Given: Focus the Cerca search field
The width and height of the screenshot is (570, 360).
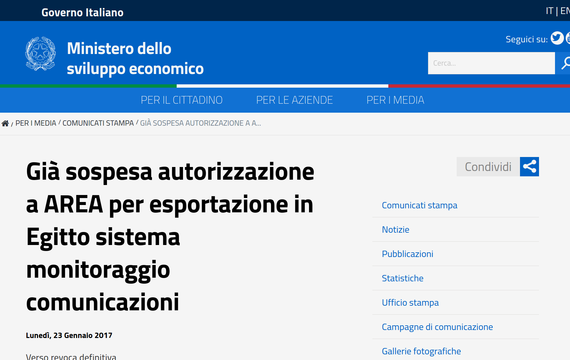Looking at the screenshot, I should coord(491,63).
